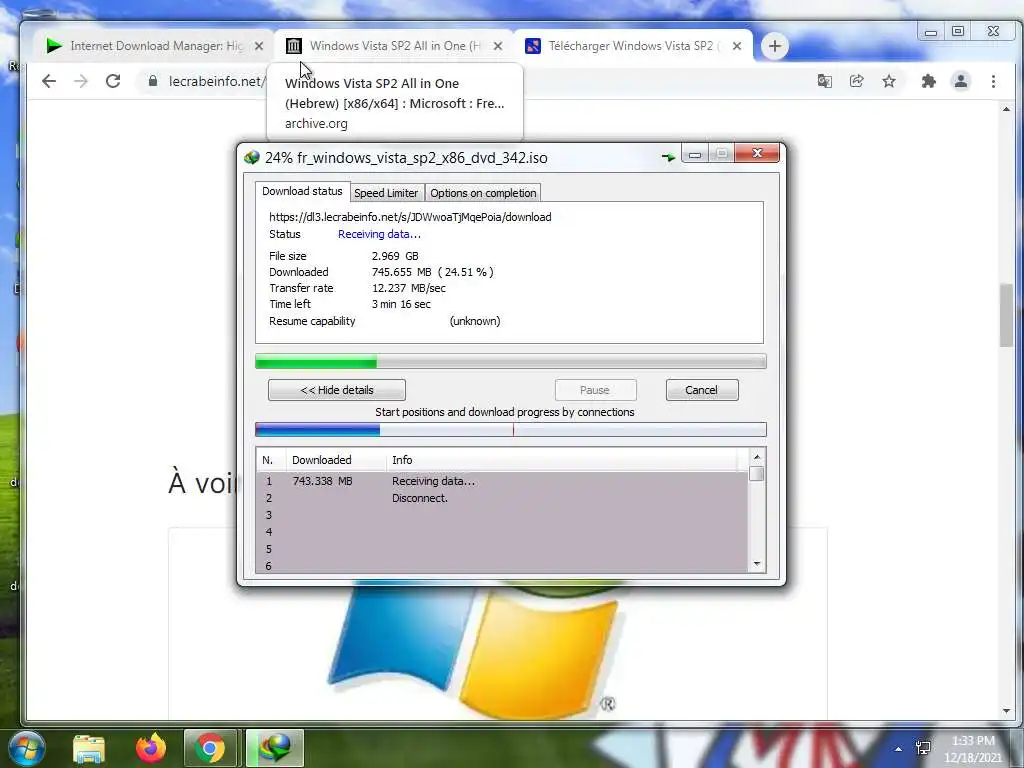Open Windows Explorer from taskbar
1024x768 pixels.
point(89,748)
